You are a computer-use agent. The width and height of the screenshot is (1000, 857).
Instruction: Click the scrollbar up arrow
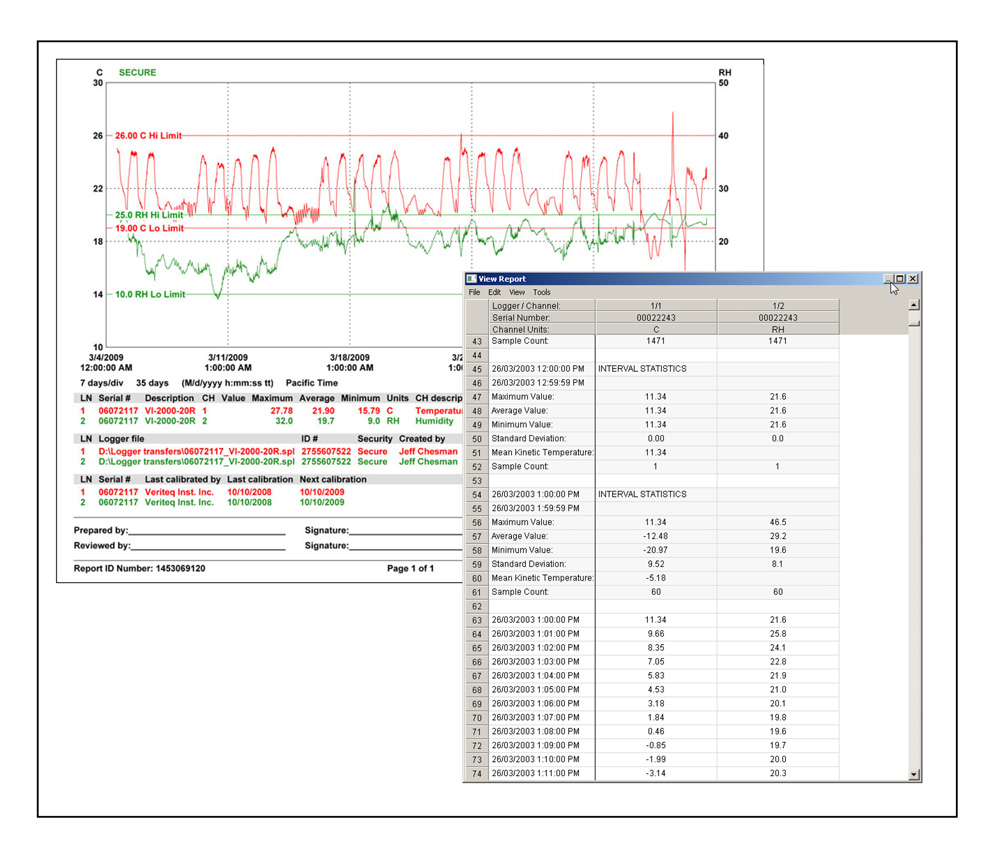pos(914,305)
